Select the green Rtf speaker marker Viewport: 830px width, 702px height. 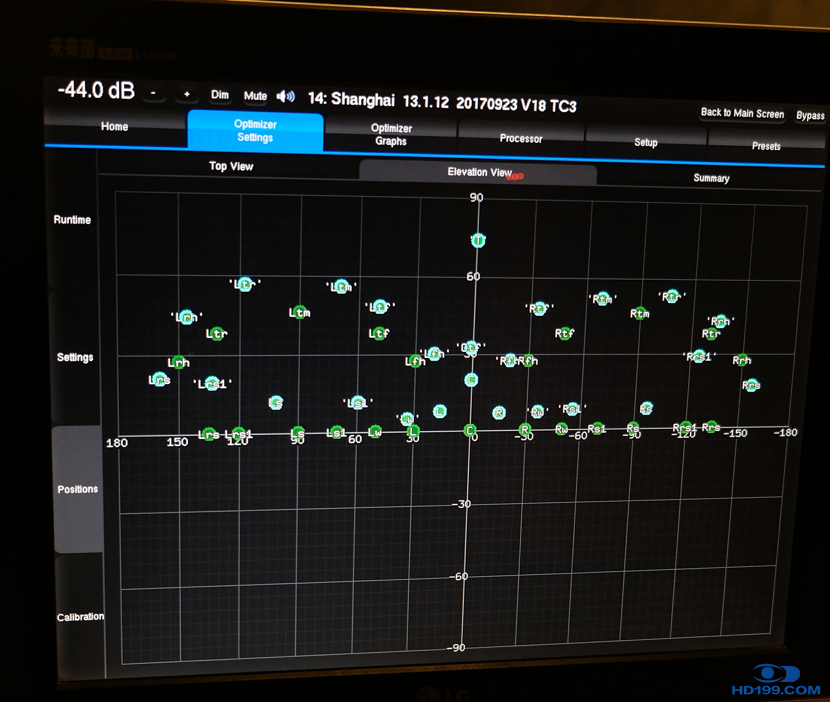pos(564,334)
